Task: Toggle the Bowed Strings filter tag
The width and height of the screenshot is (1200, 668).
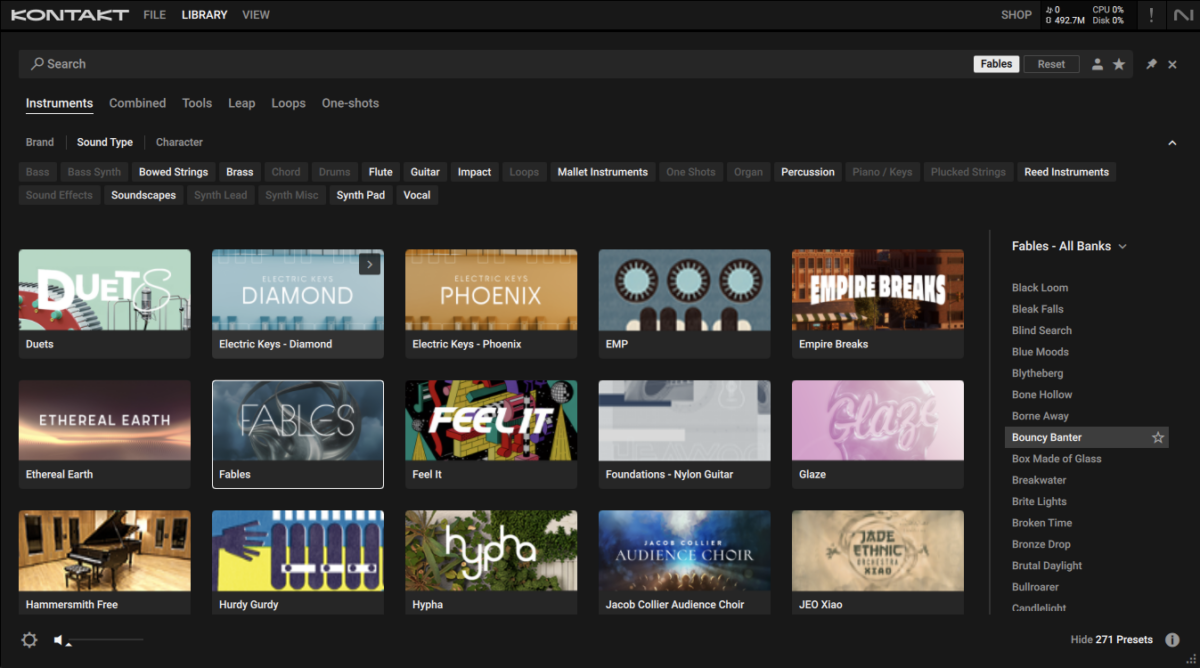Action: coord(174,172)
